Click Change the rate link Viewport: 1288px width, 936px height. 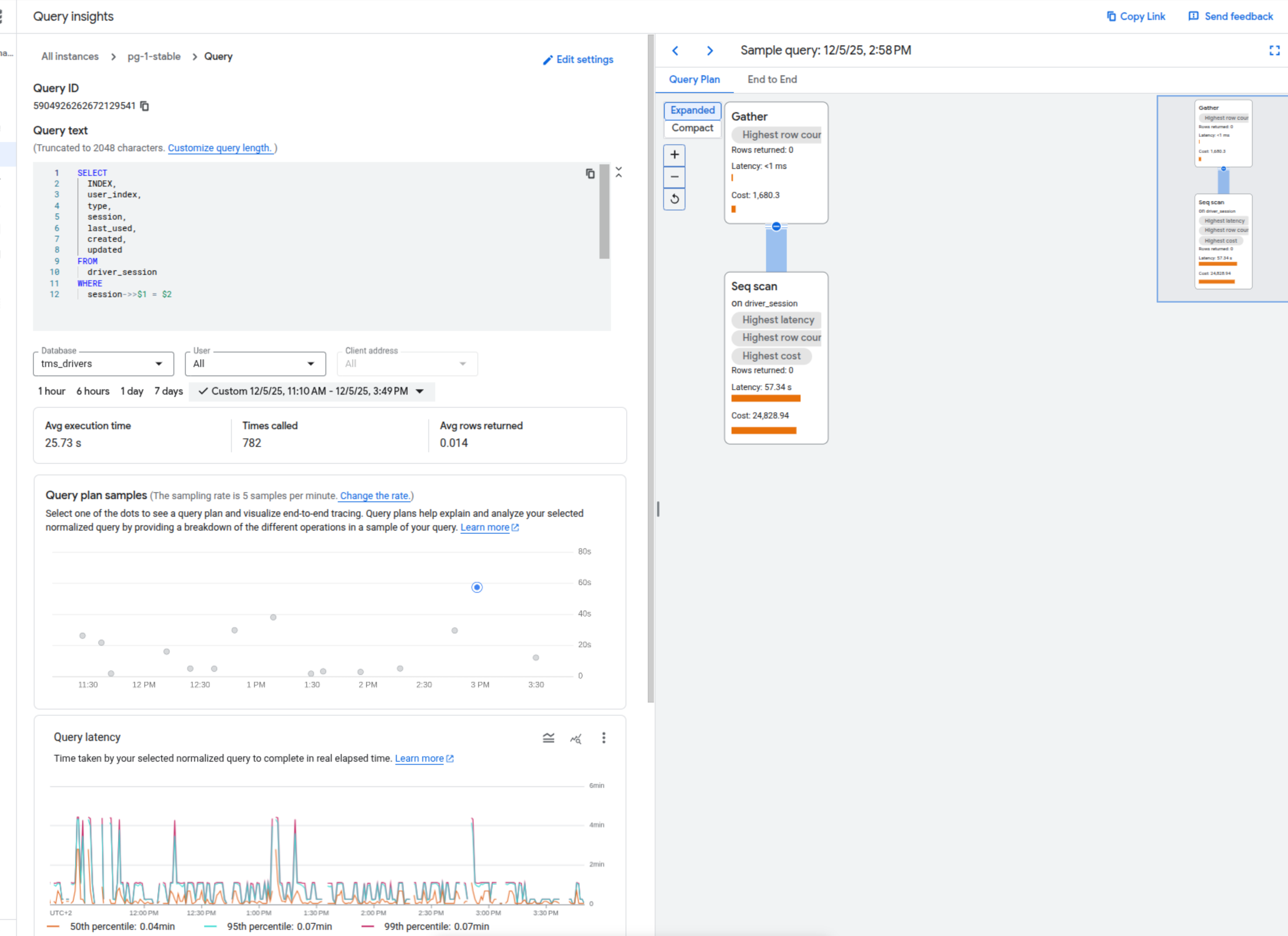coord(375,496)
